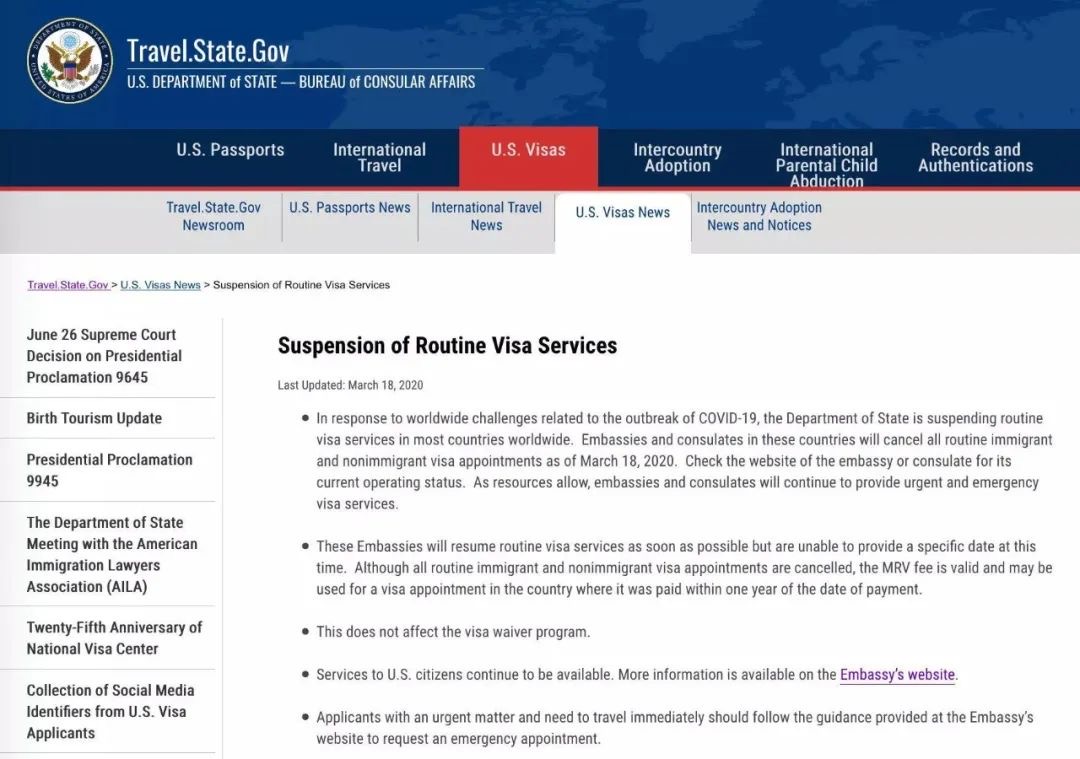Open June 26 Supreme Court Decision article
Screen dimensions: 1080x759
click(105, 356)
